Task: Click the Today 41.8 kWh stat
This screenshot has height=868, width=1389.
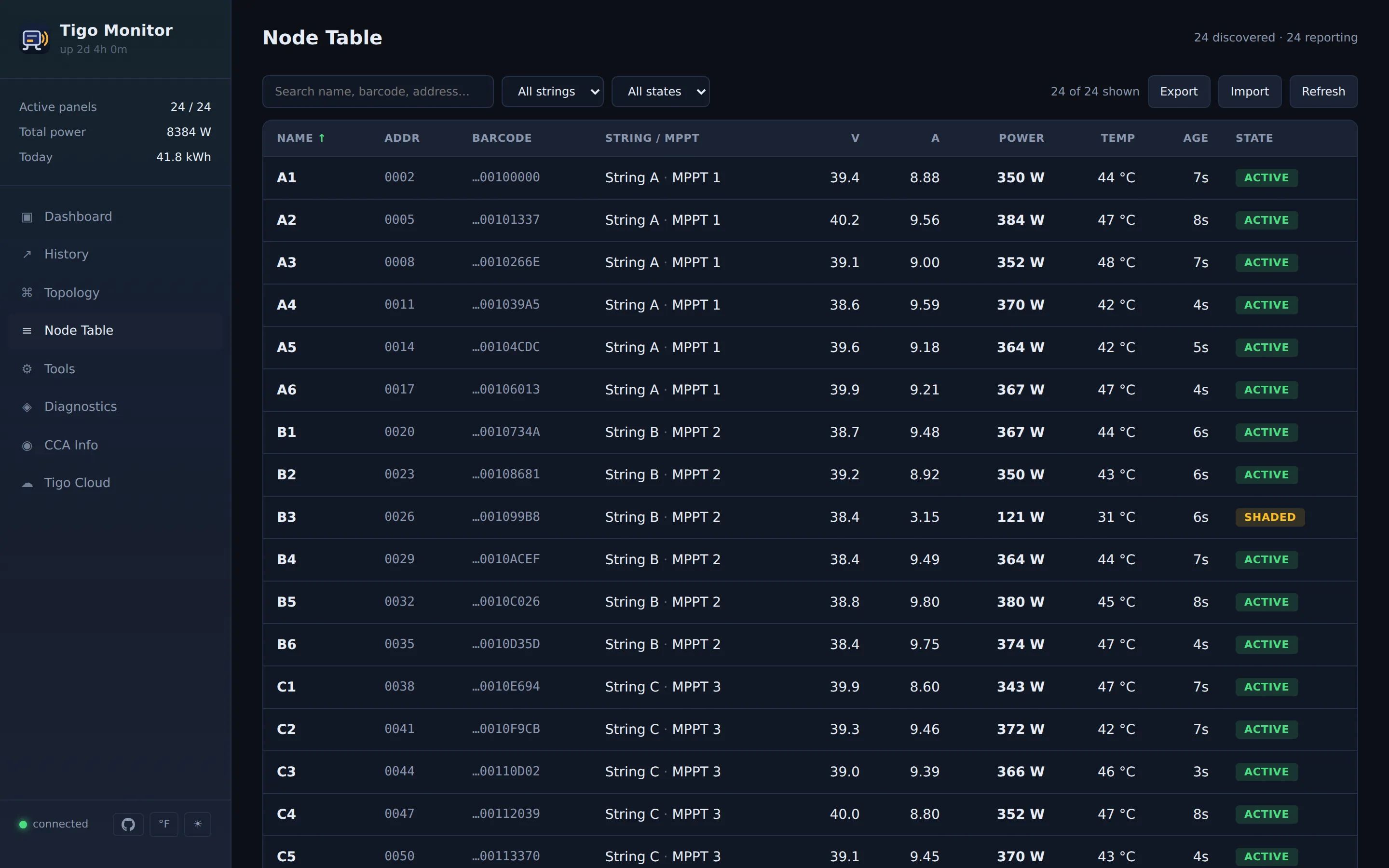Action: [x=115, y=157]
